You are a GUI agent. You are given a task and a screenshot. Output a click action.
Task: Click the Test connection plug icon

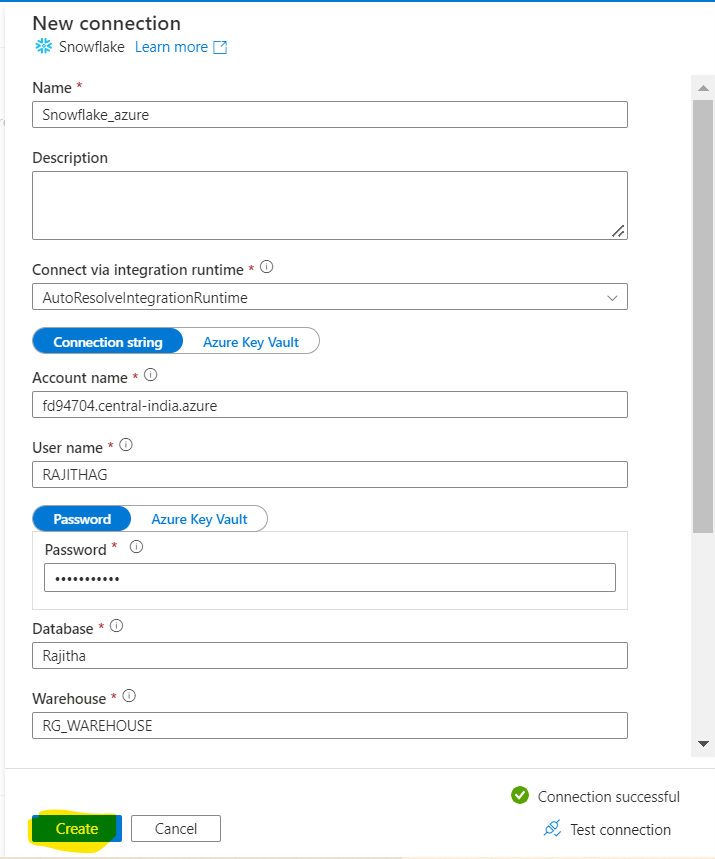552,829
